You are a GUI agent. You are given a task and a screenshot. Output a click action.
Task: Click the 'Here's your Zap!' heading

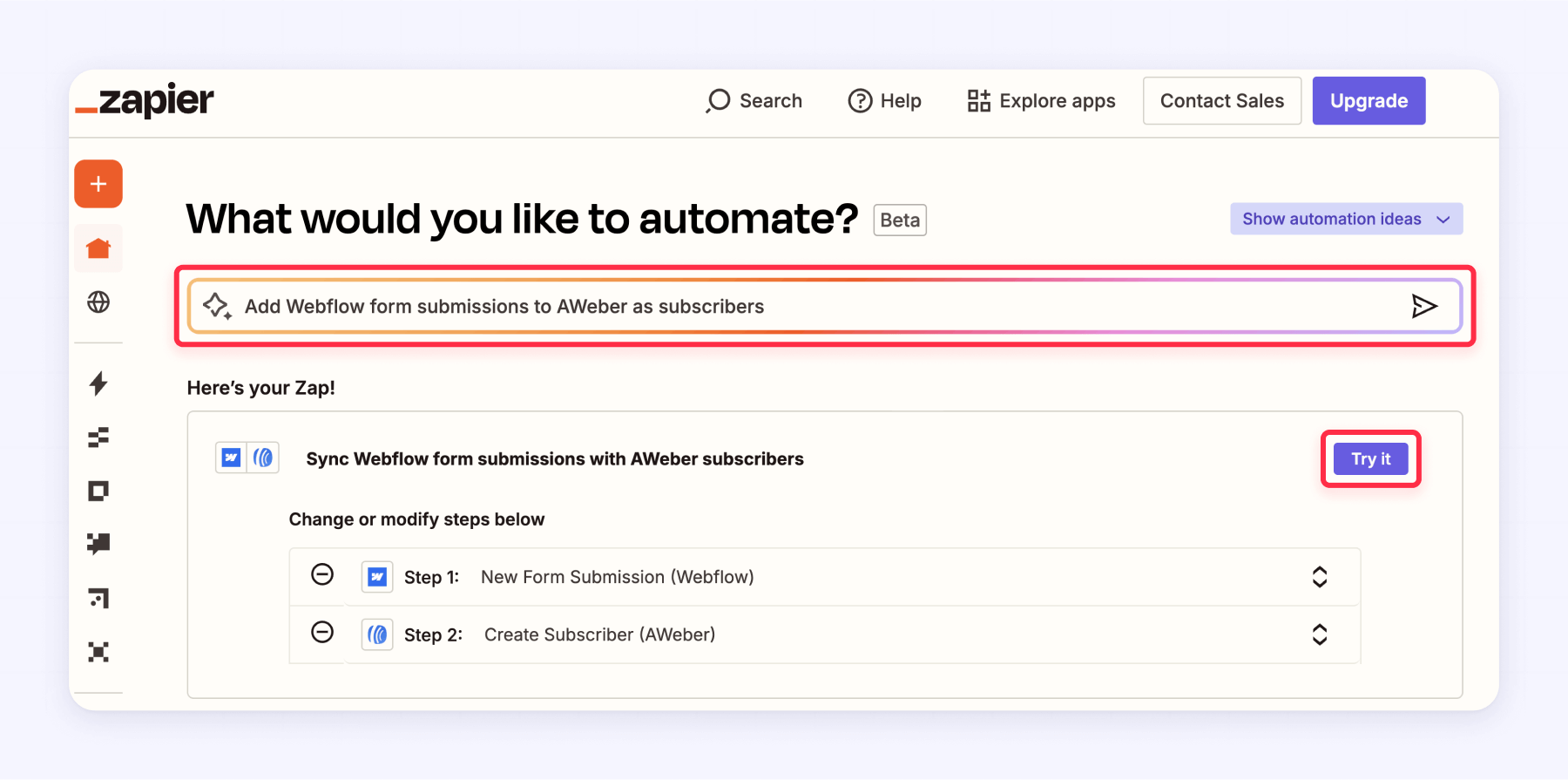pos(261,388)
